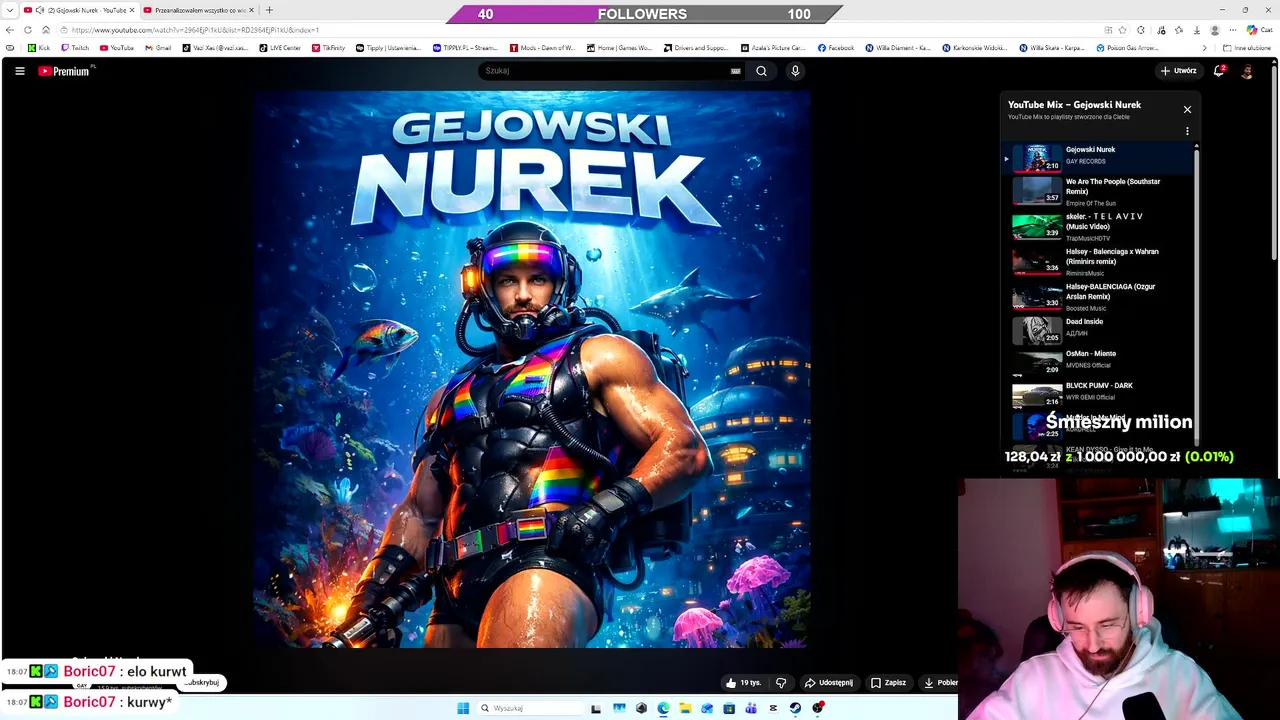Open the Poison Gas Arrow bookmark

pyautogui.click(x=1127, y=48)
